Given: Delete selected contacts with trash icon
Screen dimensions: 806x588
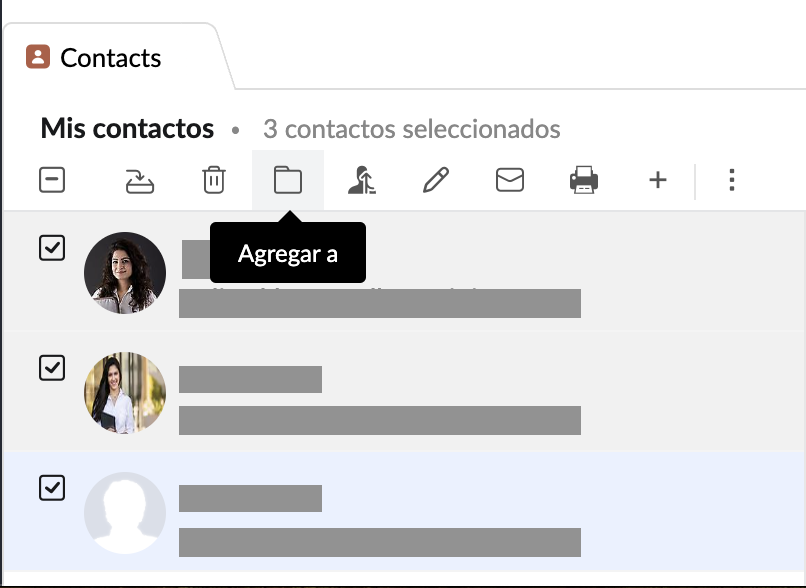Looking at the screenshot, I should pyautogui.click(x=214, y=180).
